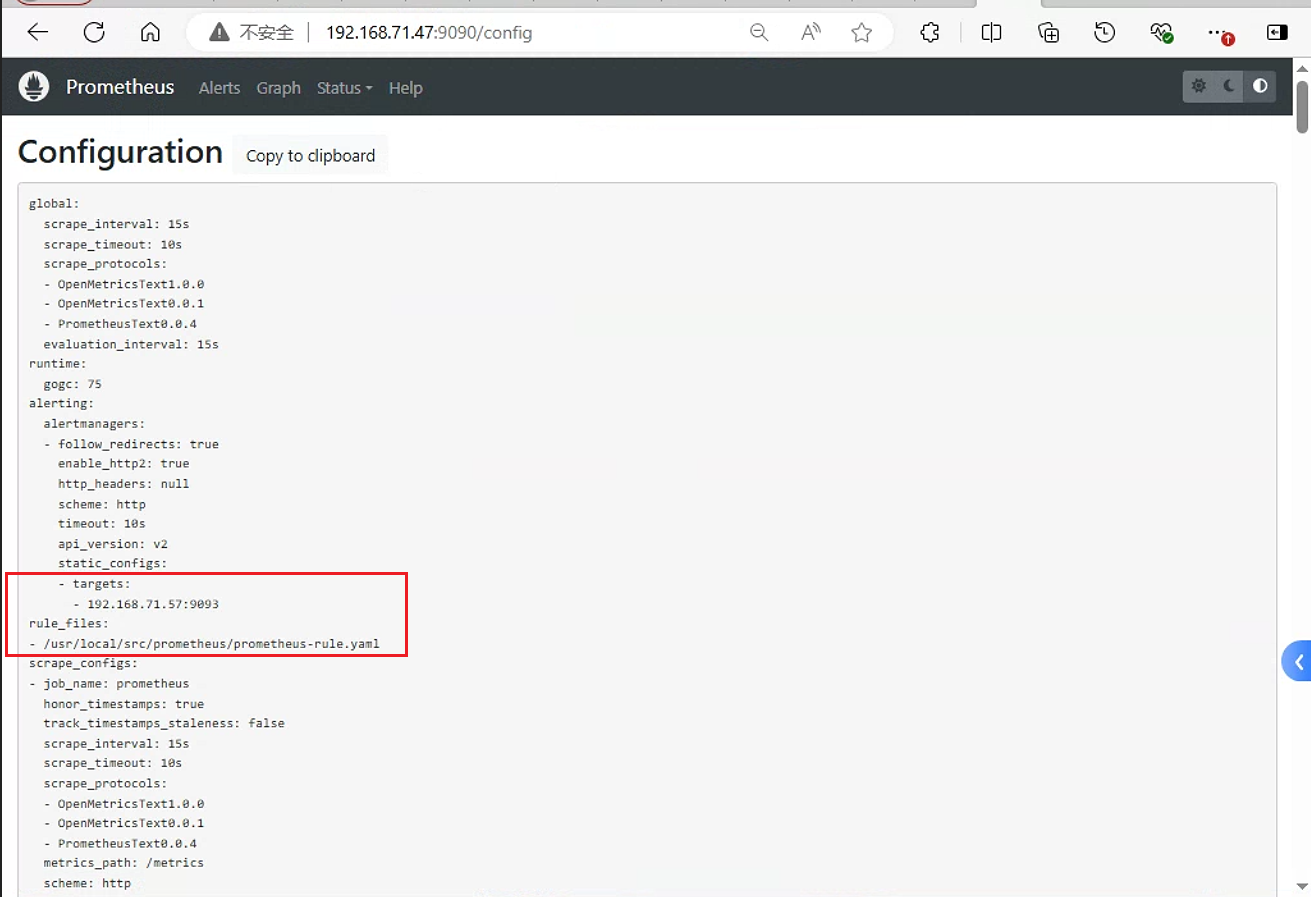The image size is (1311, 897).
Task: Reload the page with the refresh icon
Action: [94, 33]
